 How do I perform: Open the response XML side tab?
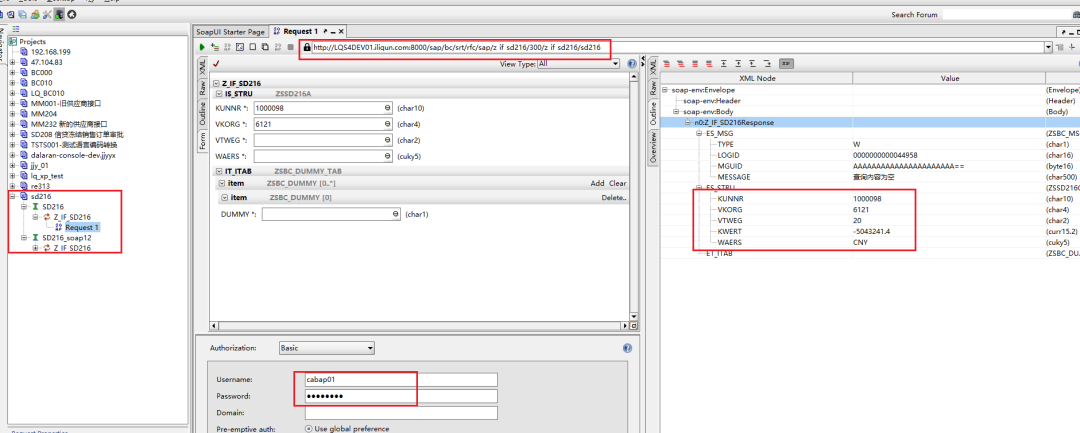pos(652,66)
